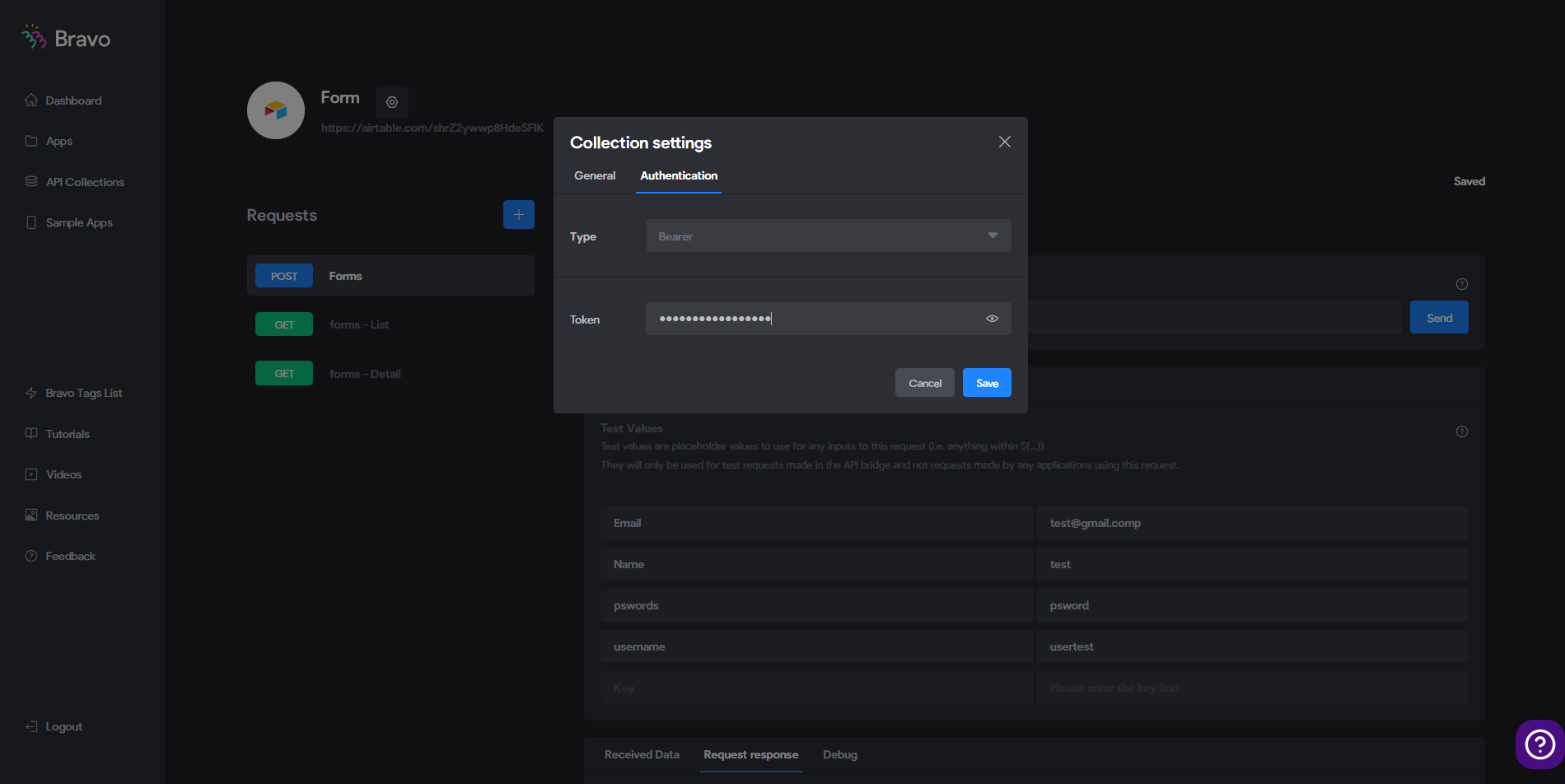1565x784 pixels.
Task: Open Bravo Tags List
Action: 74,393
